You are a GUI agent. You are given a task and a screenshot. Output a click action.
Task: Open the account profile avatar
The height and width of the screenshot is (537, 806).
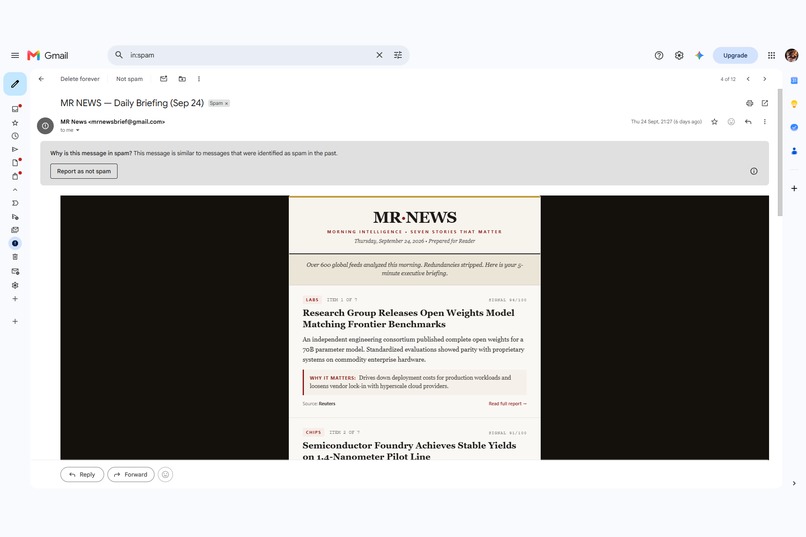pyautogui.click(x=792, y=55)
